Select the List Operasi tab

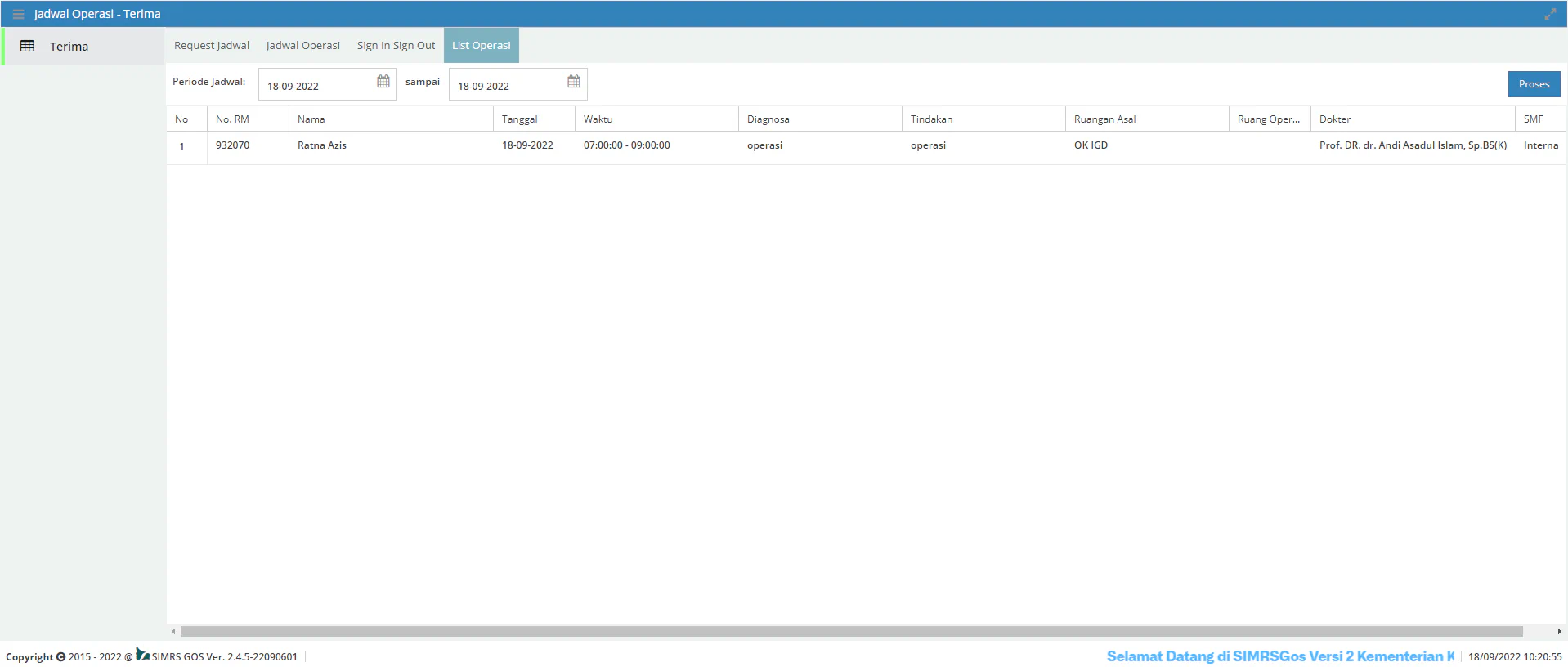coord(481,46)
